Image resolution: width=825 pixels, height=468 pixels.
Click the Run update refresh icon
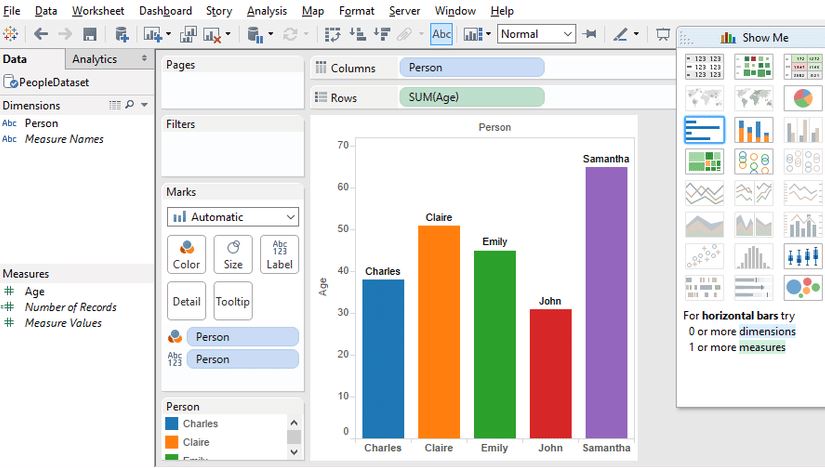pyautogui.click(x=290, y=34)
